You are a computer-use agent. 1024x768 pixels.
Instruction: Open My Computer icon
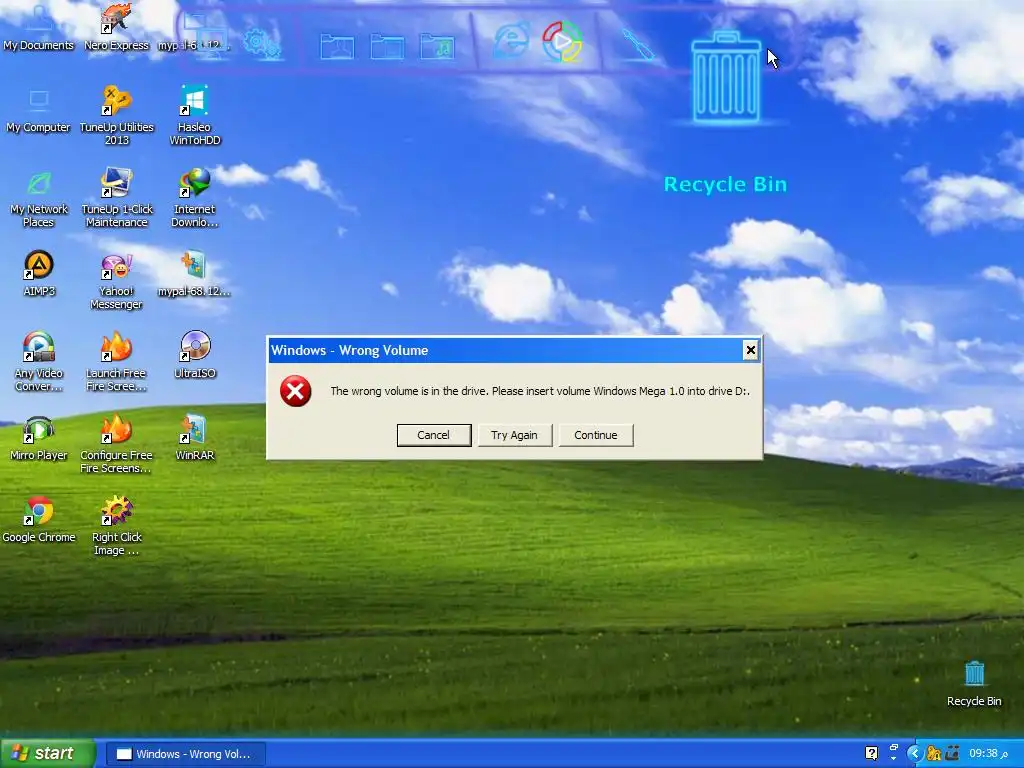(x=39, y=110)
